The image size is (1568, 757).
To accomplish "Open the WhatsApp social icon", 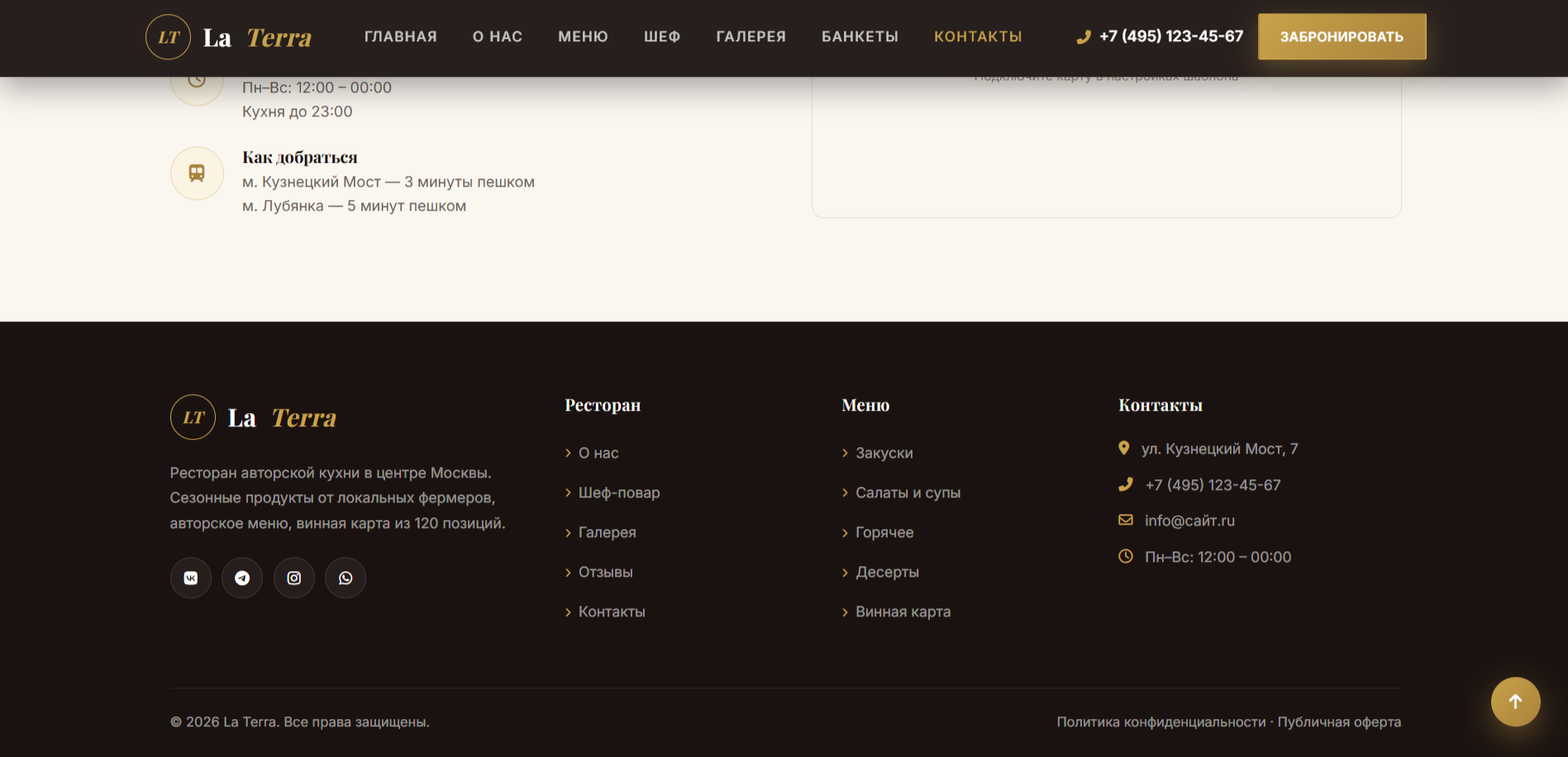I will coord(346,578).
